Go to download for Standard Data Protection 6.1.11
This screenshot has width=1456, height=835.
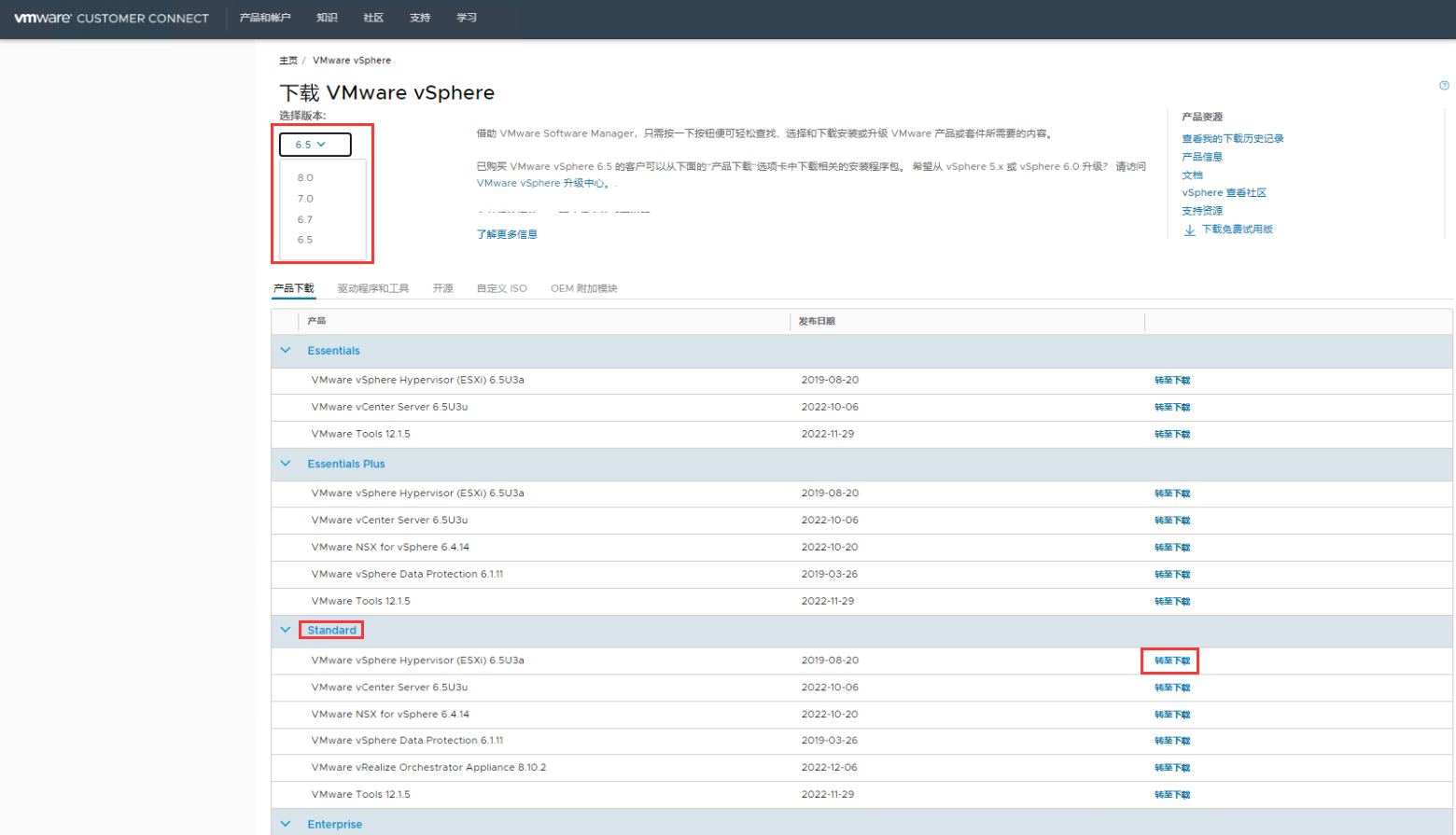tap(1172, 741)
